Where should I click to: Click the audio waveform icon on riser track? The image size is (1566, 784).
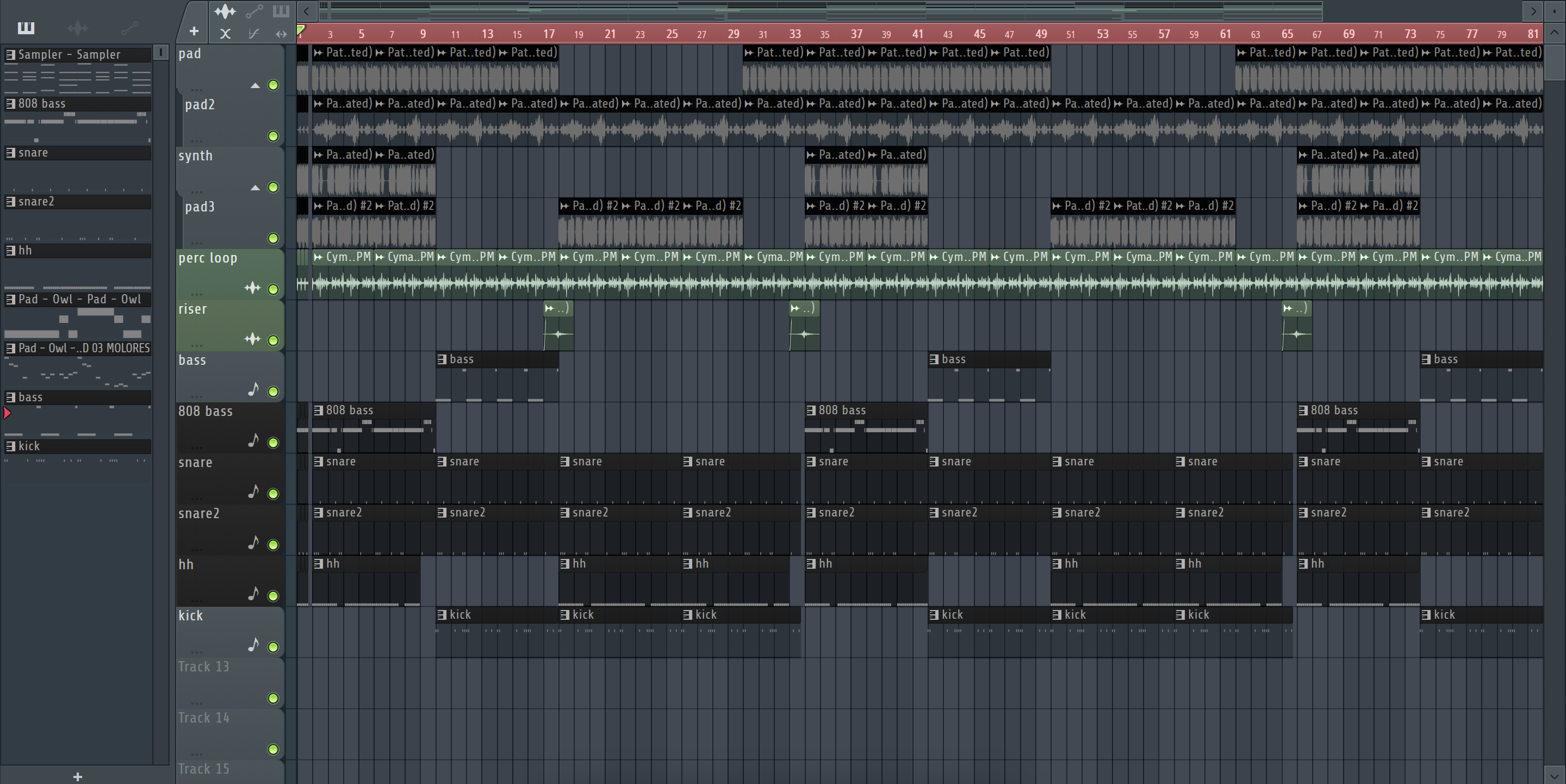(252, 339)
